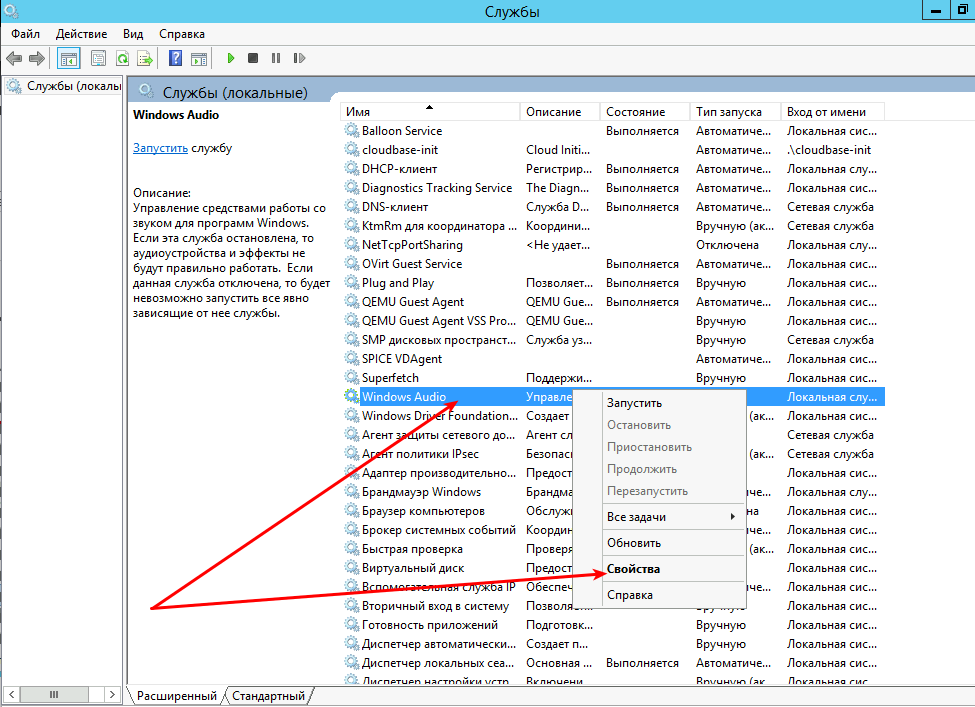Click the Pause service toolbar icon
Image resolution: width=975 pixels, height=707 pixels.
(275, 59)
